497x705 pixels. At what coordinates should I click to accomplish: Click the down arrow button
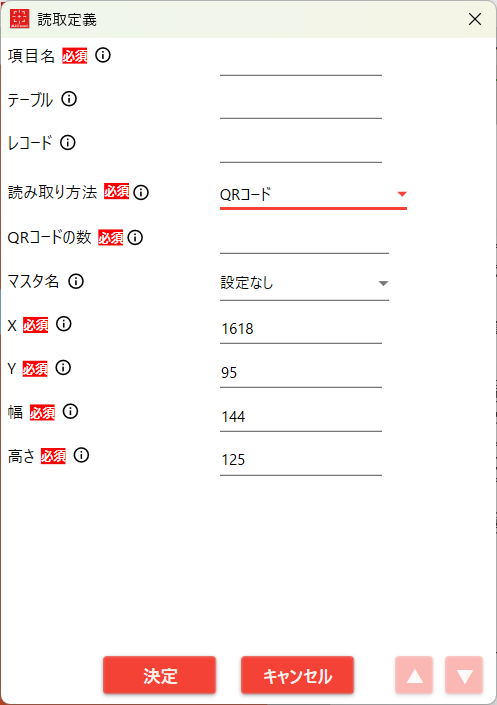click(464, 675)
